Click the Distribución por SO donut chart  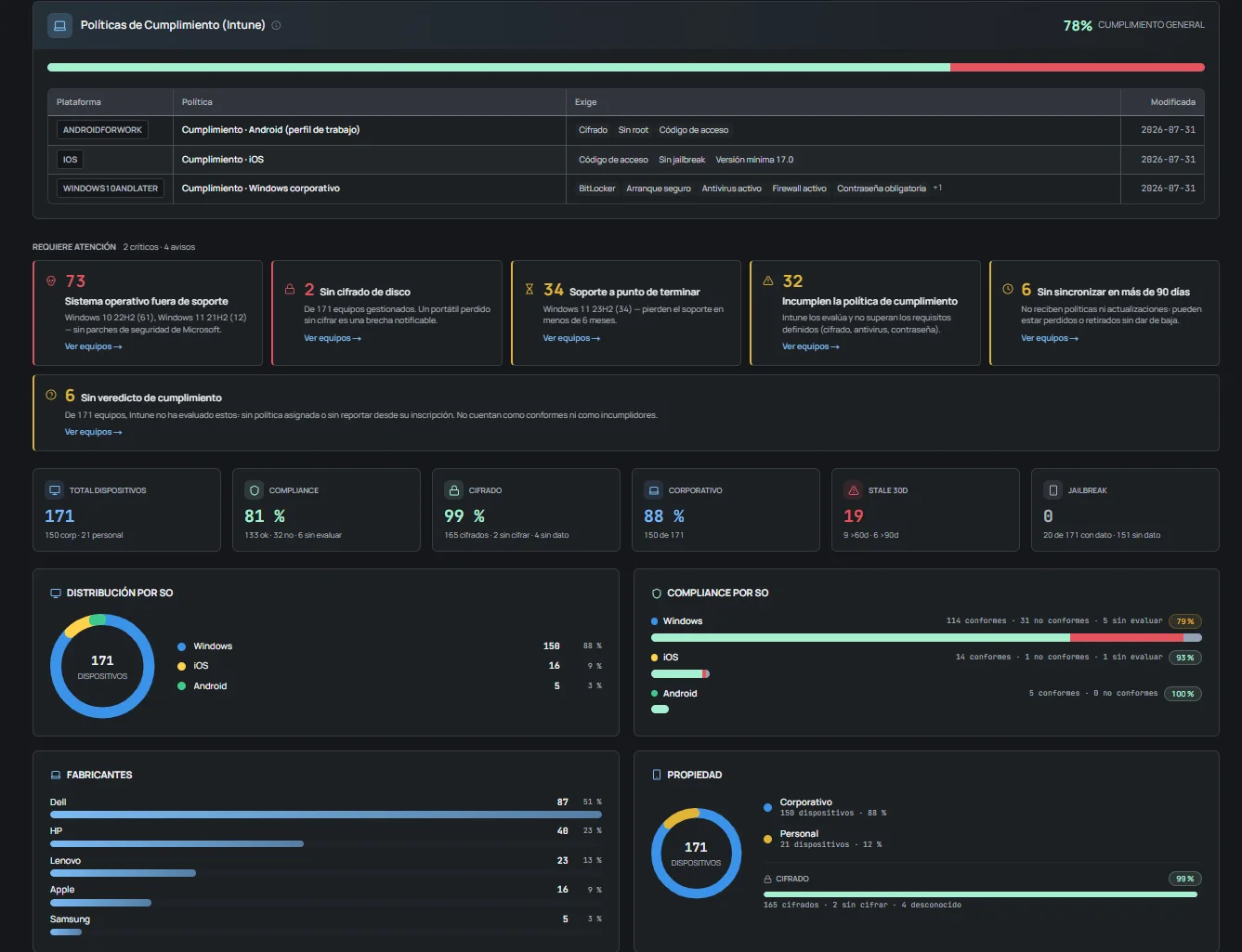(x=102, y=666)
